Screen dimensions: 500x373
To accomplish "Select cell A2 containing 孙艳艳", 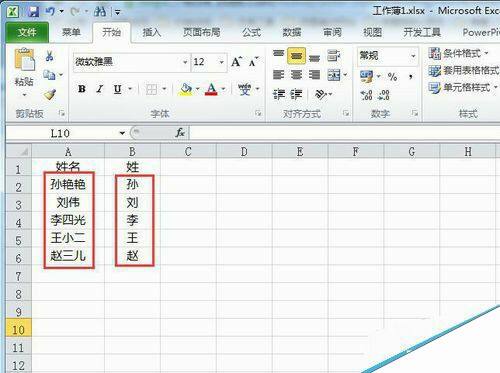I will (x=68, y=184).
